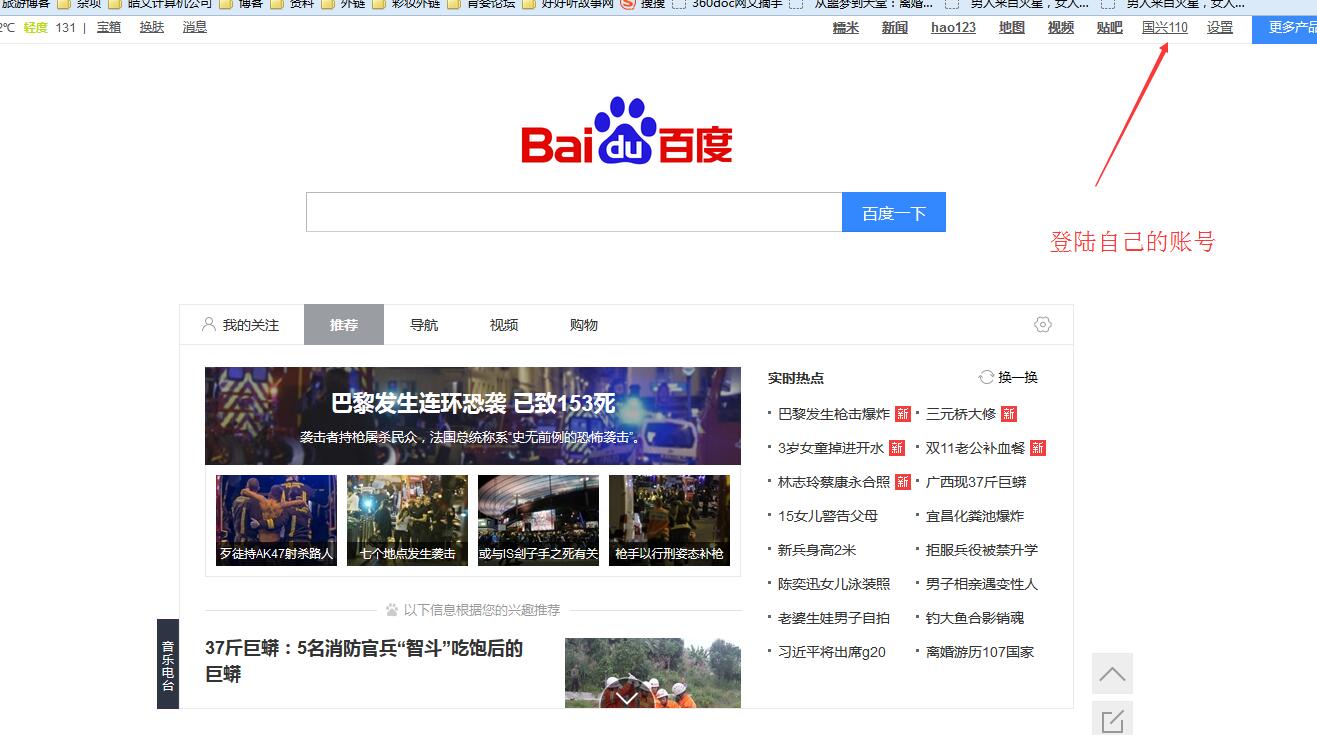This screenshot has width=1317, height=735.
Task: Open the 糯米 link in top navigation
Action: pyautogui.click(x=846, y=28)
